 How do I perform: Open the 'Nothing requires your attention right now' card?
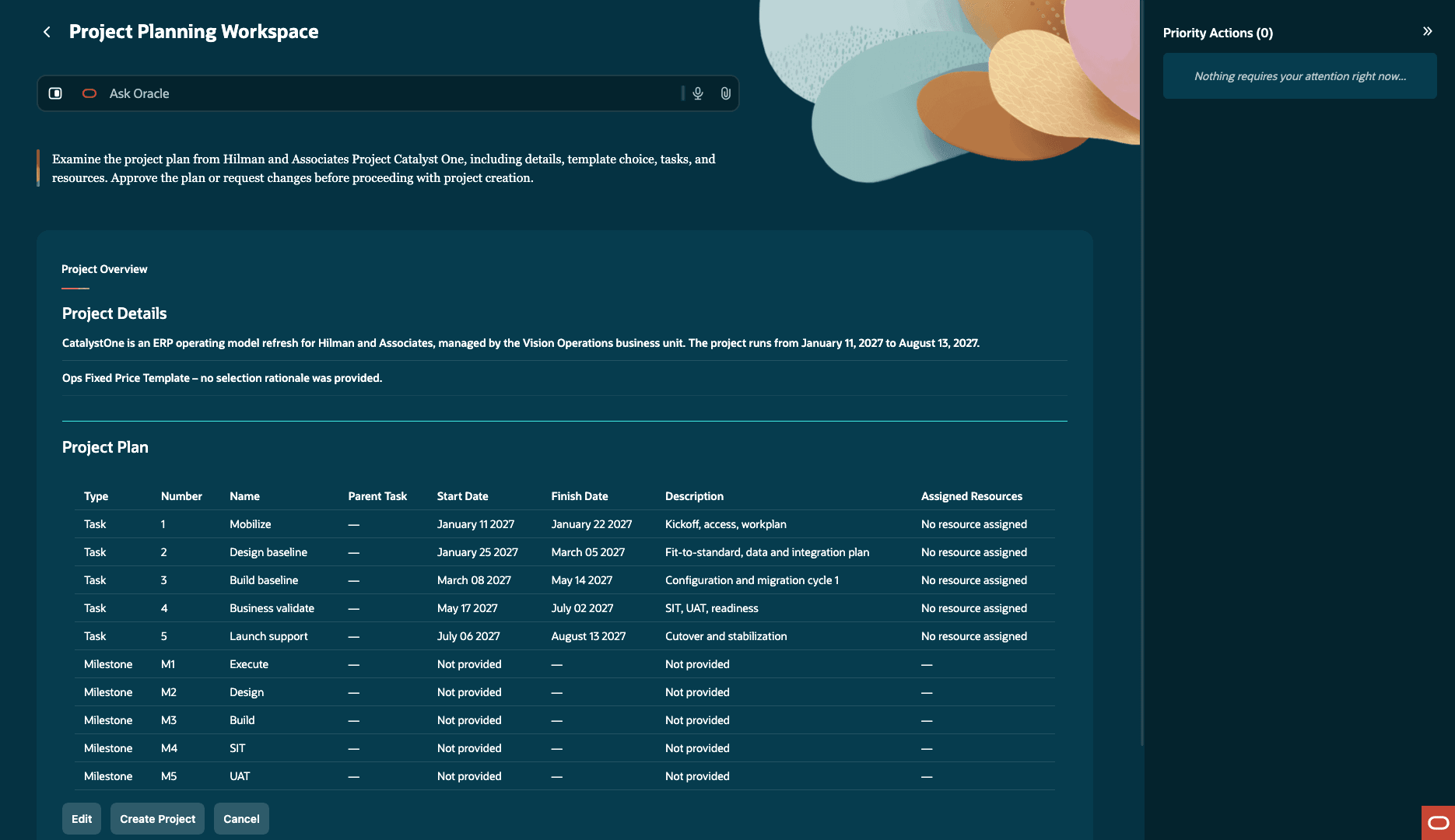[1299, 76]
